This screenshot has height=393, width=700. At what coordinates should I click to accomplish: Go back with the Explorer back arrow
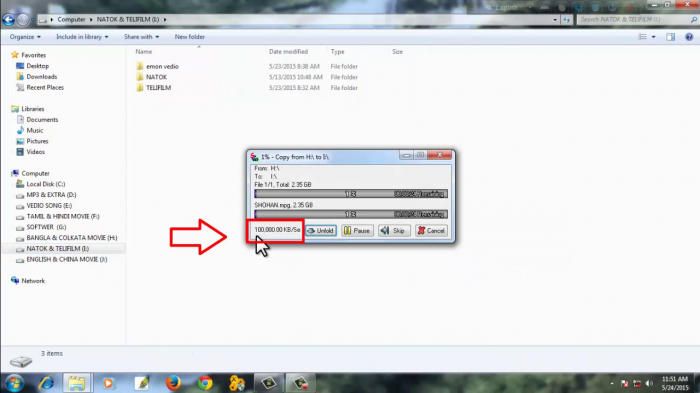[8, 20]
